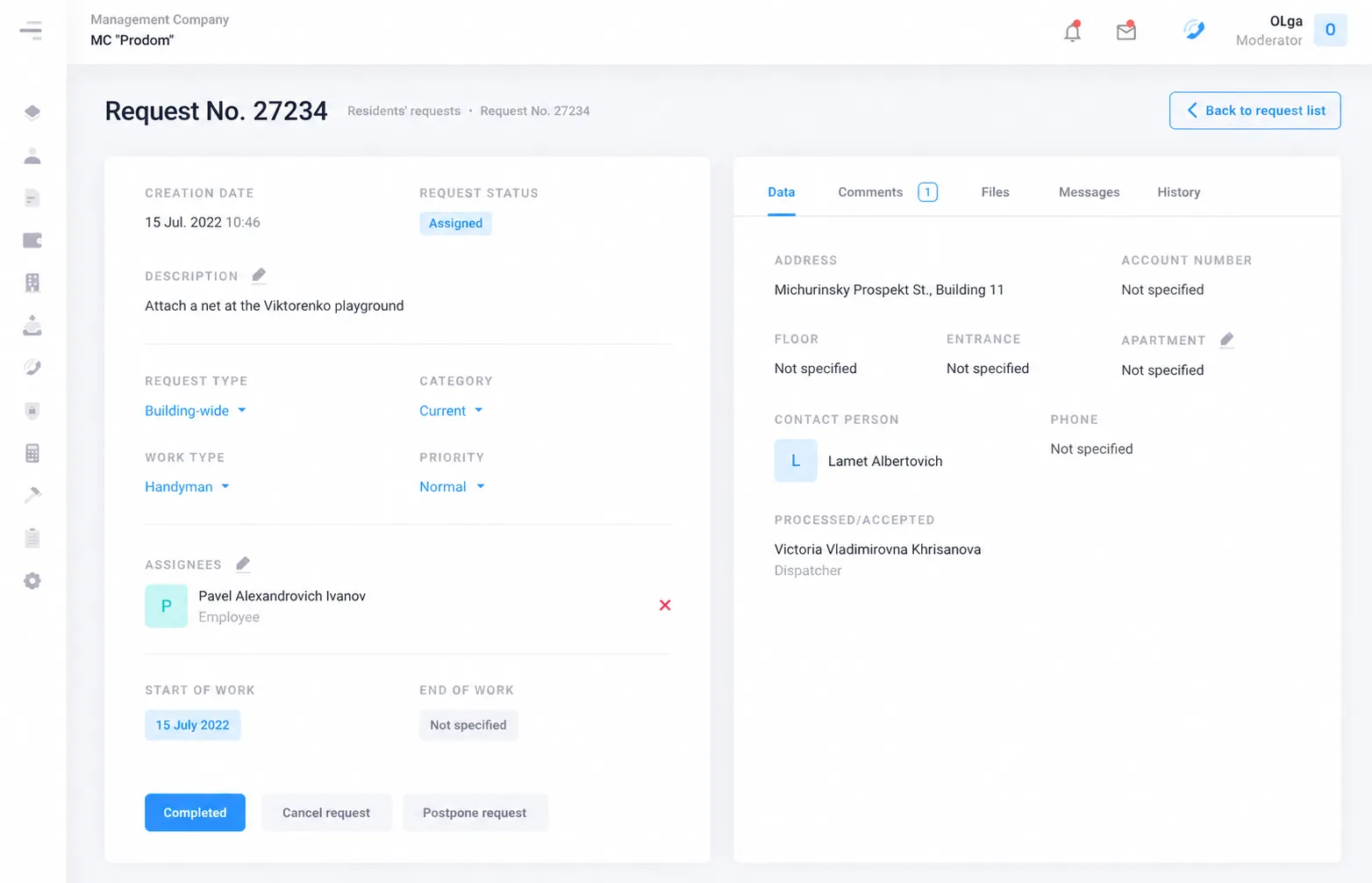Open the mail envelope icon
The height and width of the screenshot is (883, 1372).
pyautogui.click(x=1126, y=32)
